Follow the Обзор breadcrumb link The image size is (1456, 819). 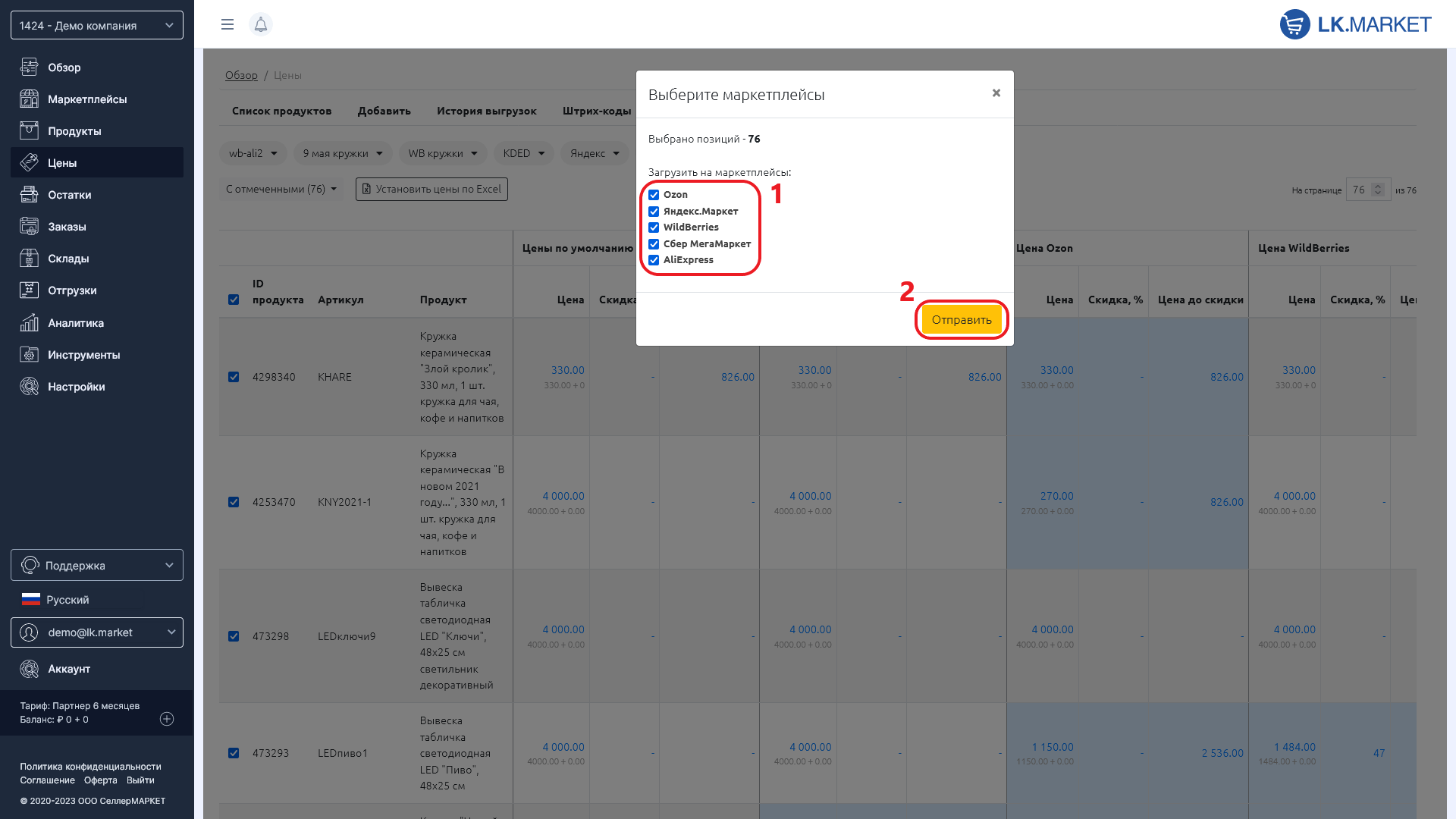click(x=241, y=75)
